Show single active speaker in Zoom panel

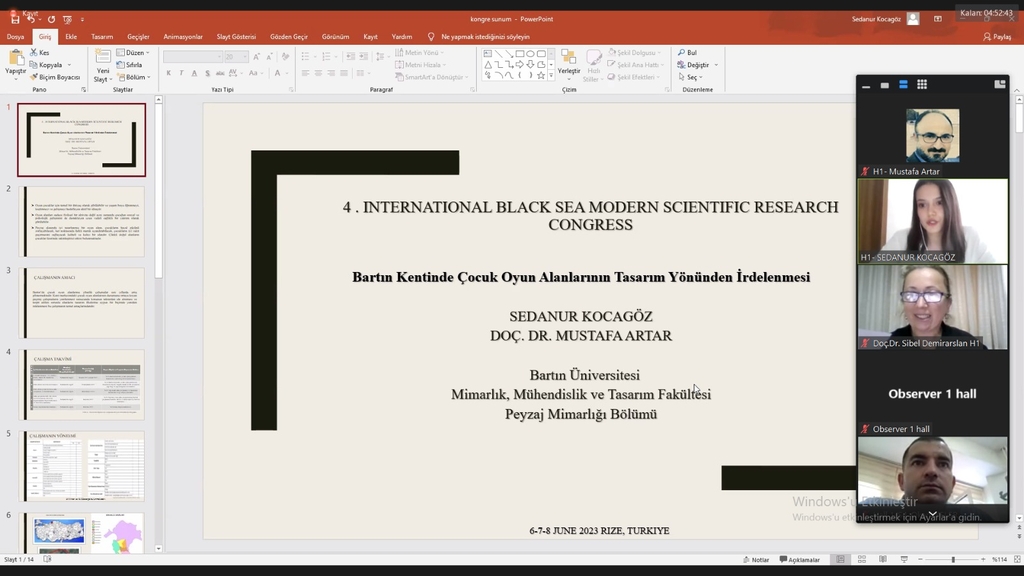(885, 85)
